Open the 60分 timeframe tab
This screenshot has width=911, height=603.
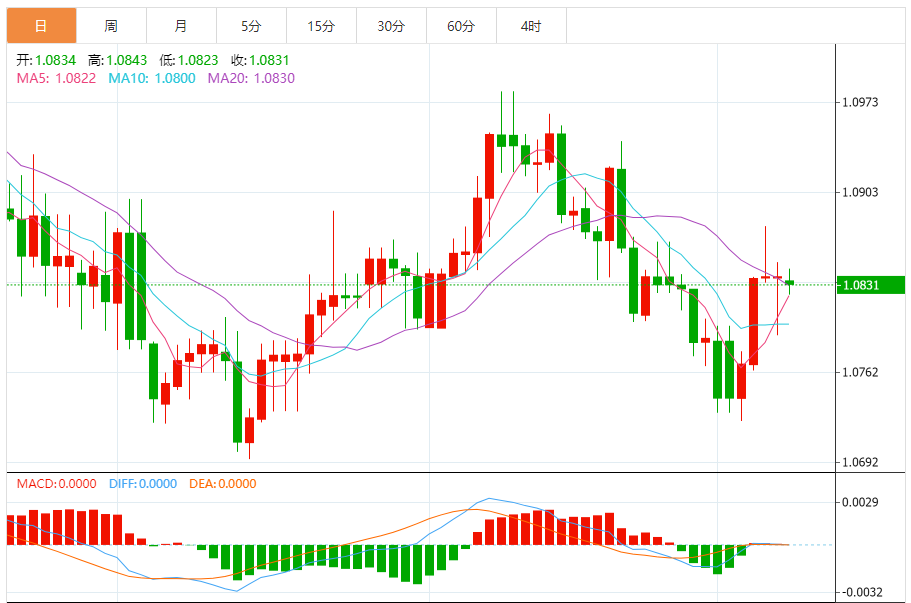(x=461, y=26)
